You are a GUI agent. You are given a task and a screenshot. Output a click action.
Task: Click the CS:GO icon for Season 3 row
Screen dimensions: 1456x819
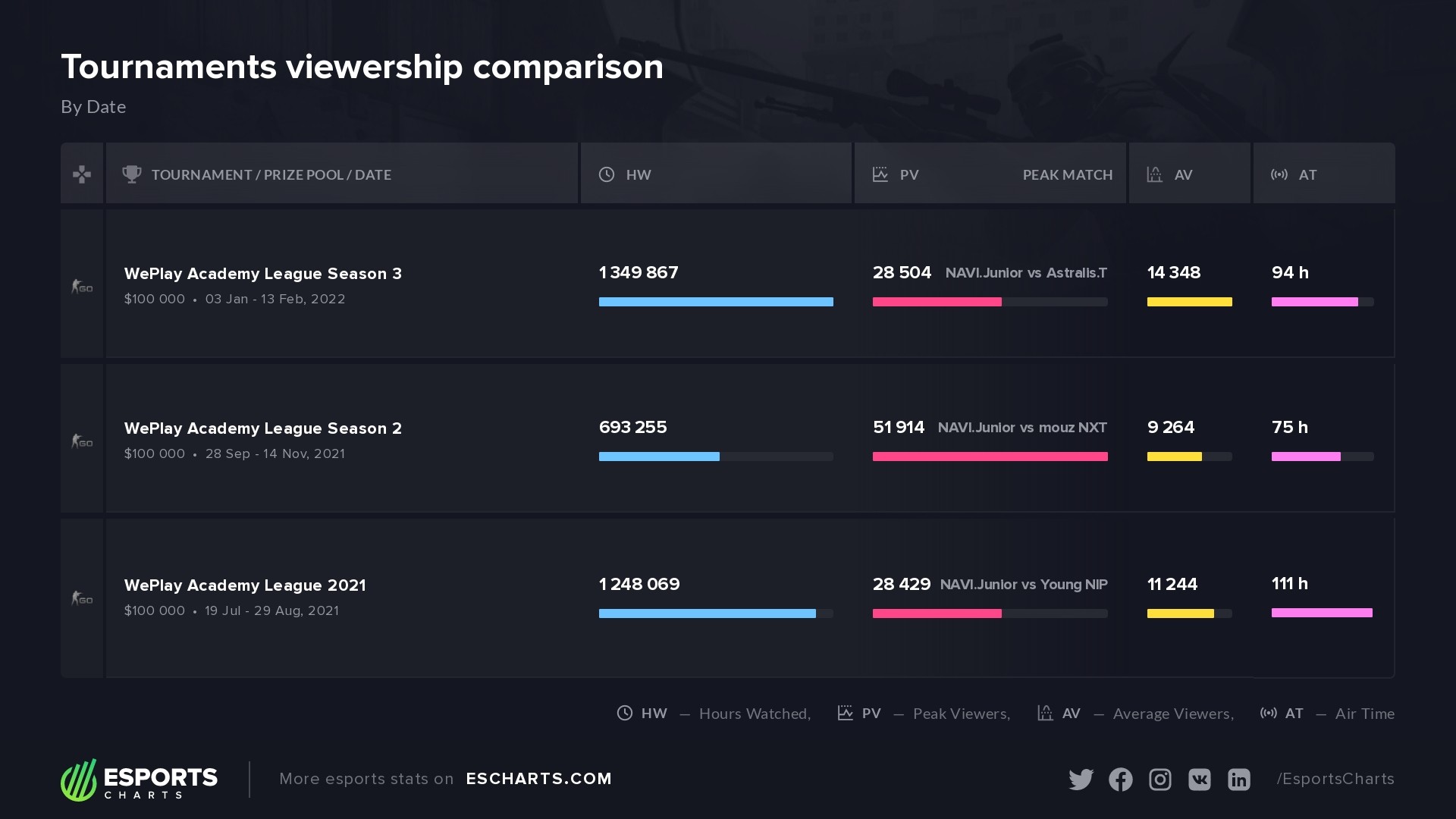click(82, 287)
